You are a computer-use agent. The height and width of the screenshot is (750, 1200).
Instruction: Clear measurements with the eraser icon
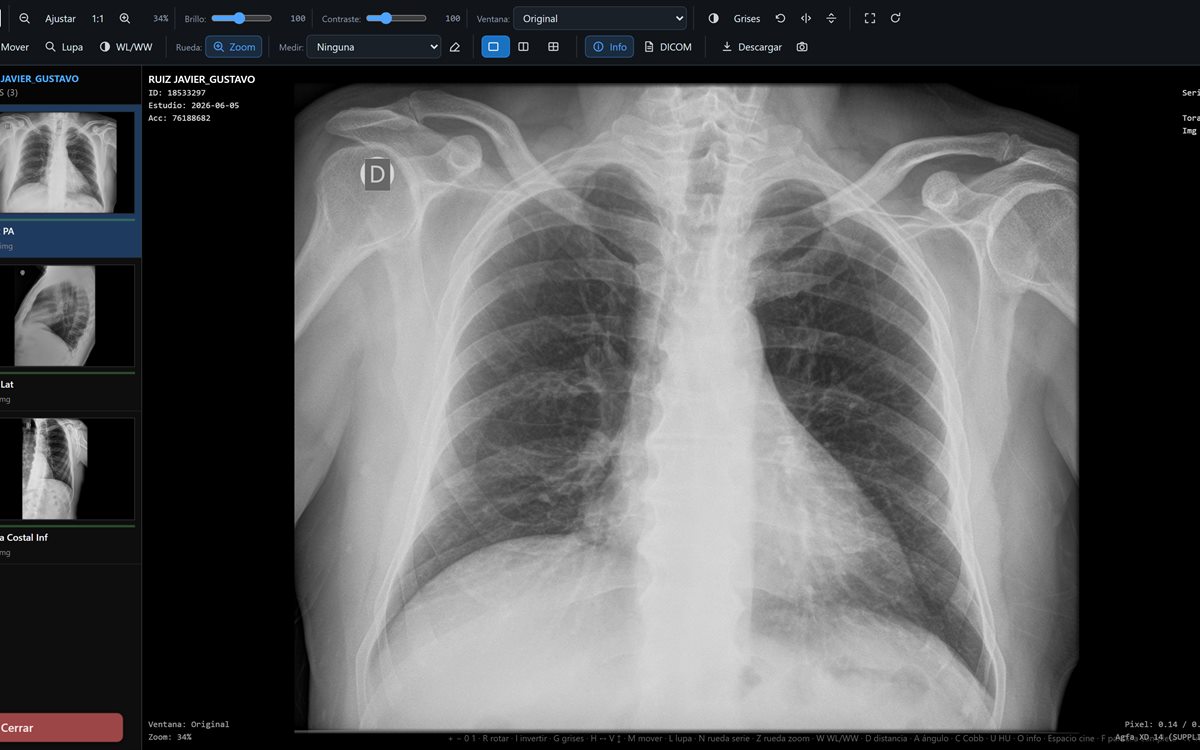[x=455, y=47]
